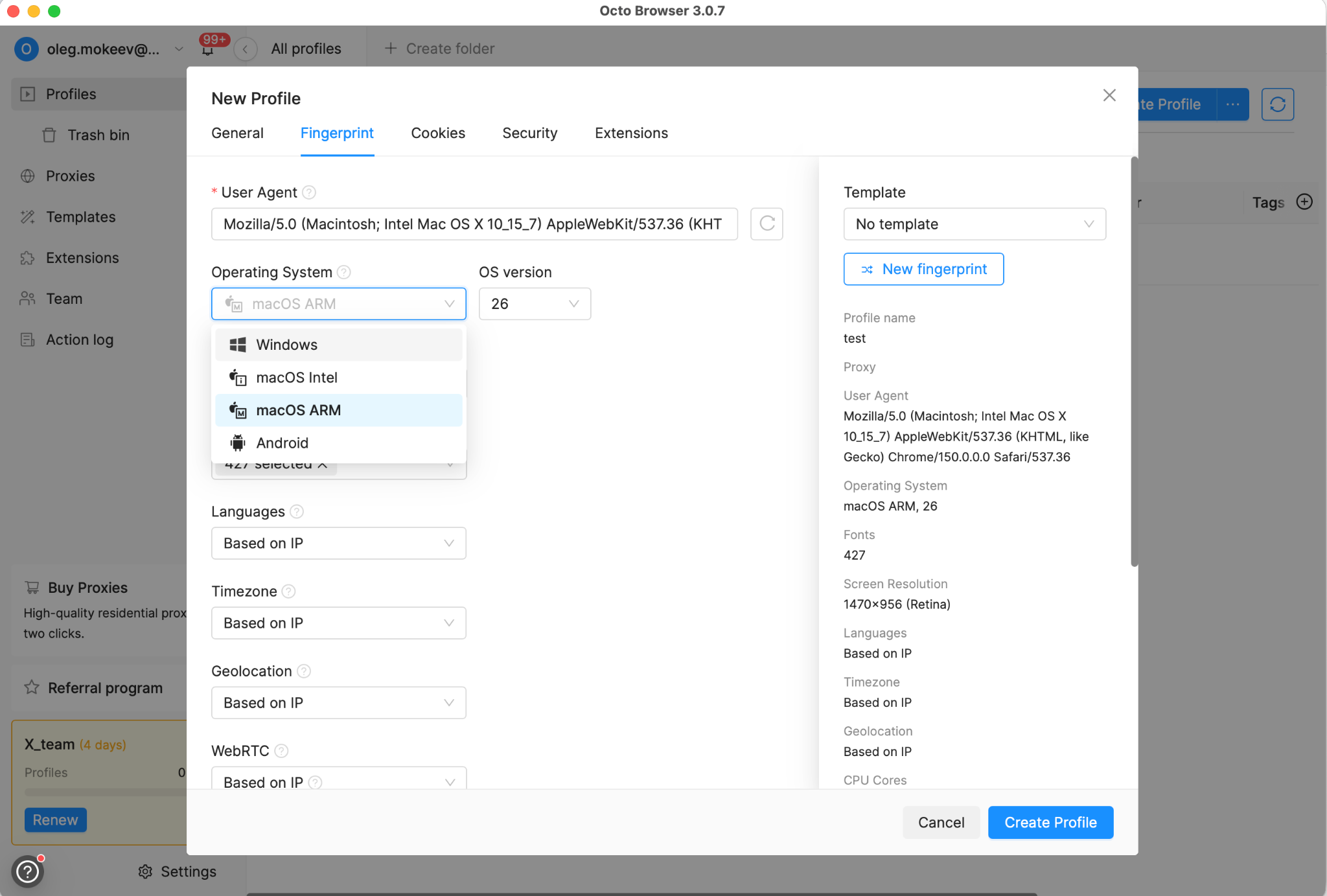The image size is (1327, 896).
Task: Open Extensions in the sidebar
Action: 69,257
